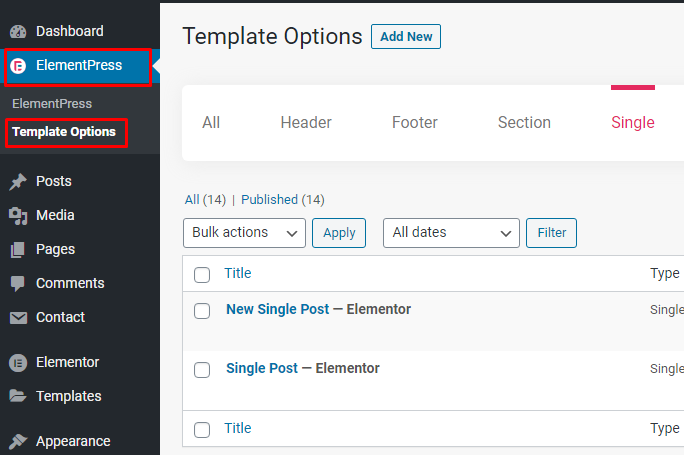Click the Comments speech bubble icon
Image resolution: width=684 pixels, height=455 pixels.
click(x=18, y=284)
